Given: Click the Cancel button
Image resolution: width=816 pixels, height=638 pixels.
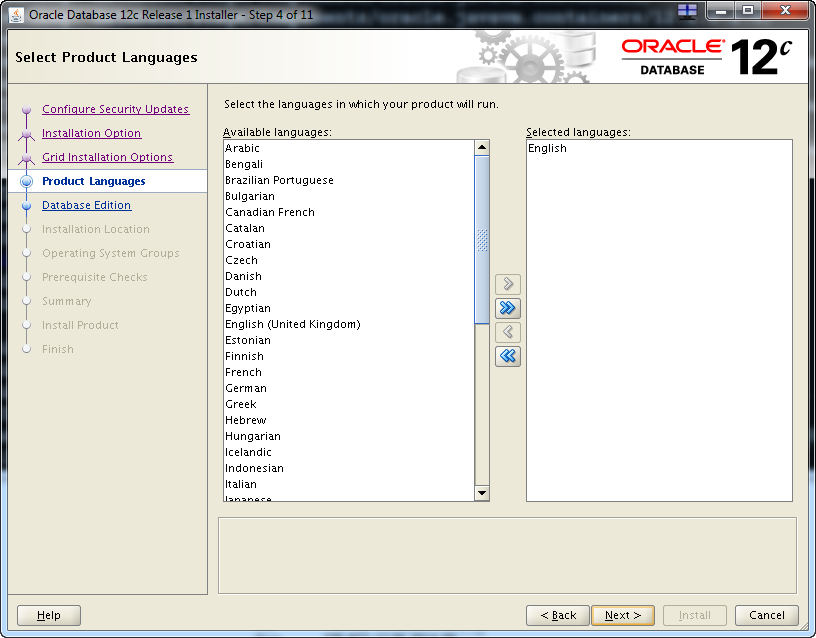Looking at the screenshot, I should pyautogui.click(x=767, y=616).
